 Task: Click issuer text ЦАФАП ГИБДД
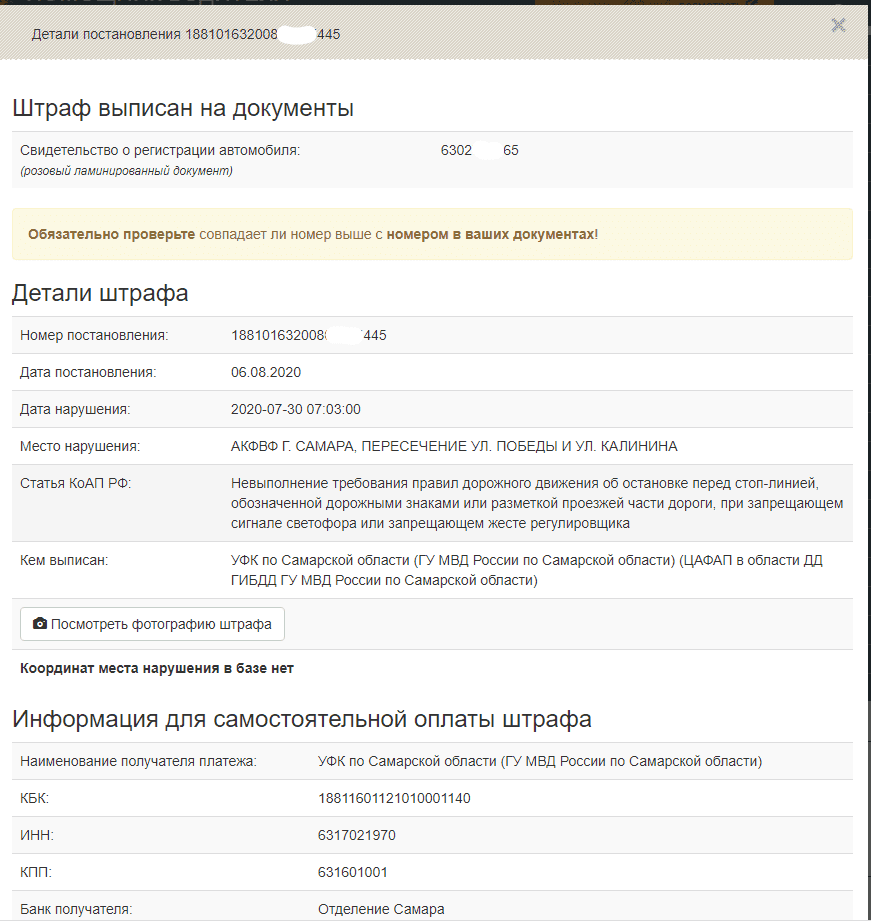(x=526, y=570)
